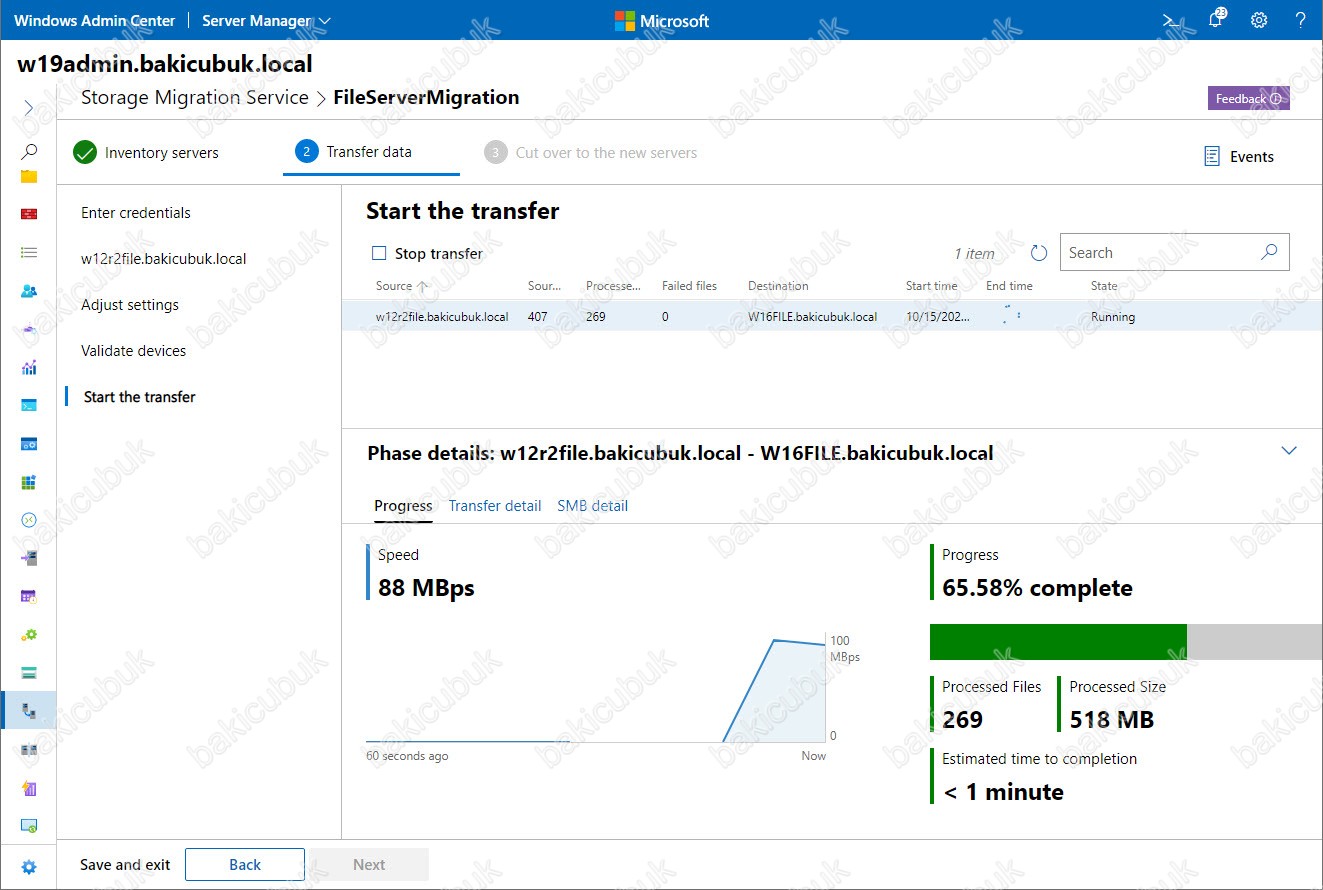Open the Roles and features icon
The width and height of the screenshot is (1323, 890).
click(29, 558)
